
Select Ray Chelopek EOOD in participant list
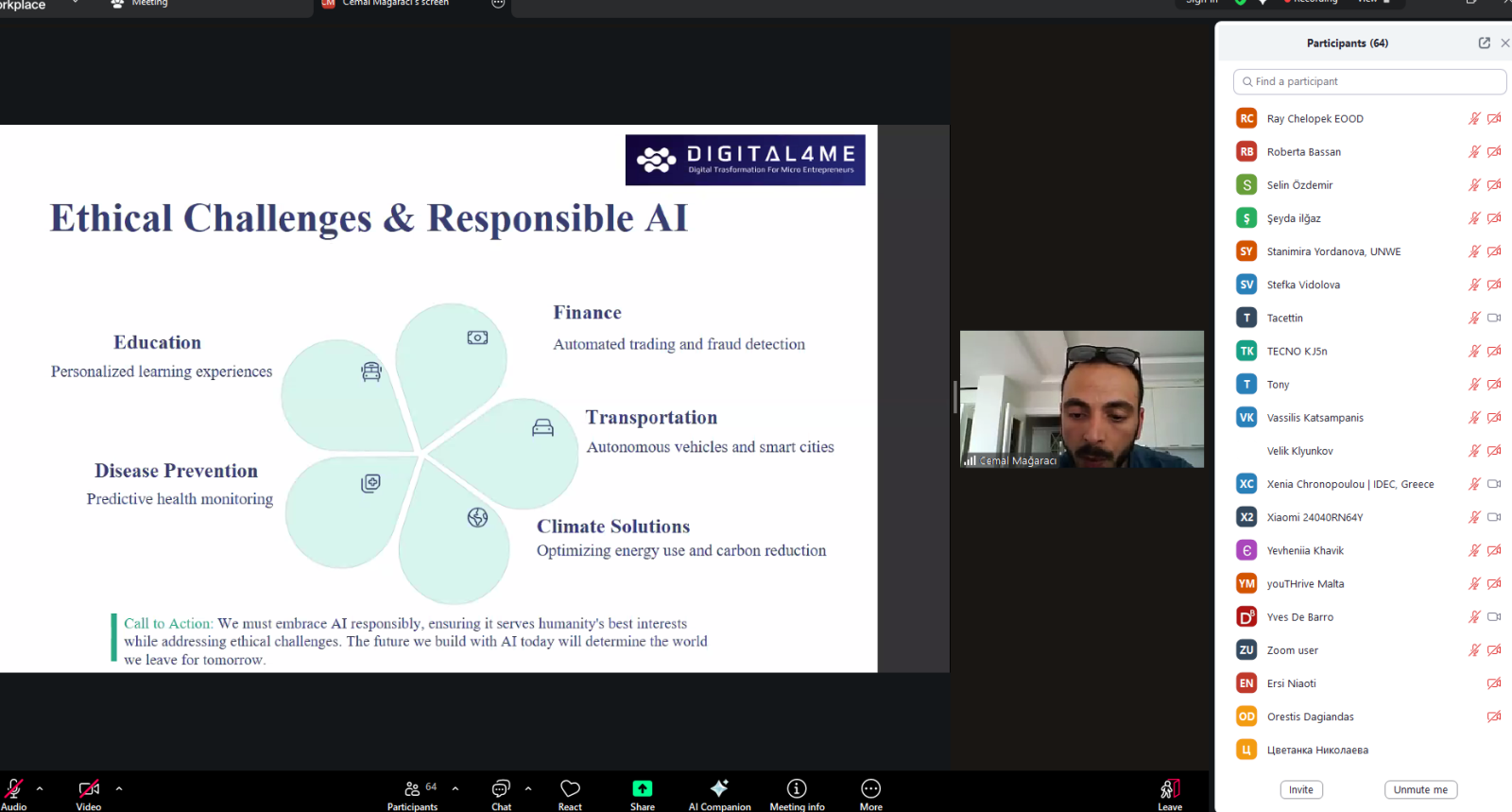click(1314, 119)
